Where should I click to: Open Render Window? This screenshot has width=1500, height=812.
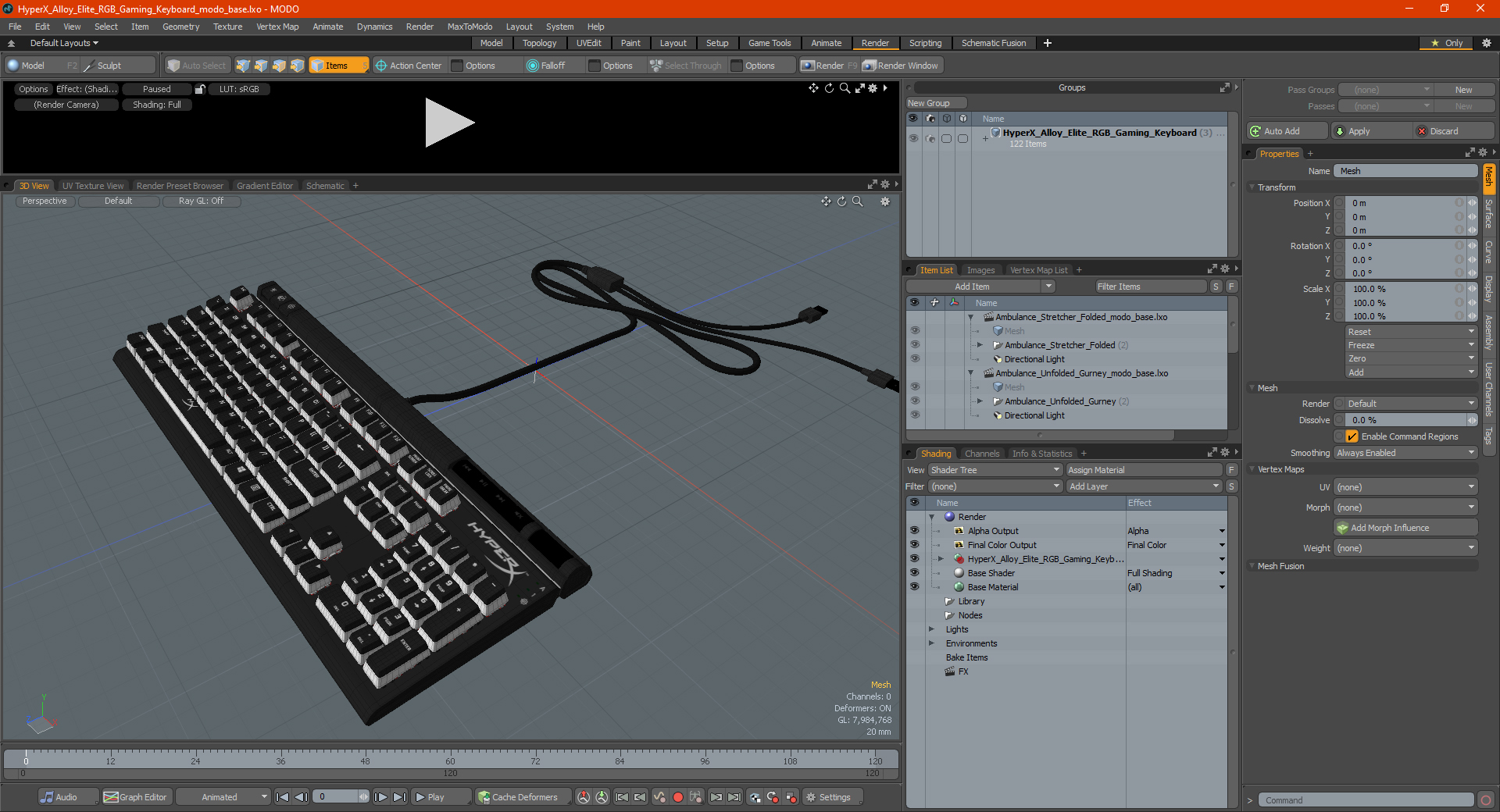click(x=901, y=66)
